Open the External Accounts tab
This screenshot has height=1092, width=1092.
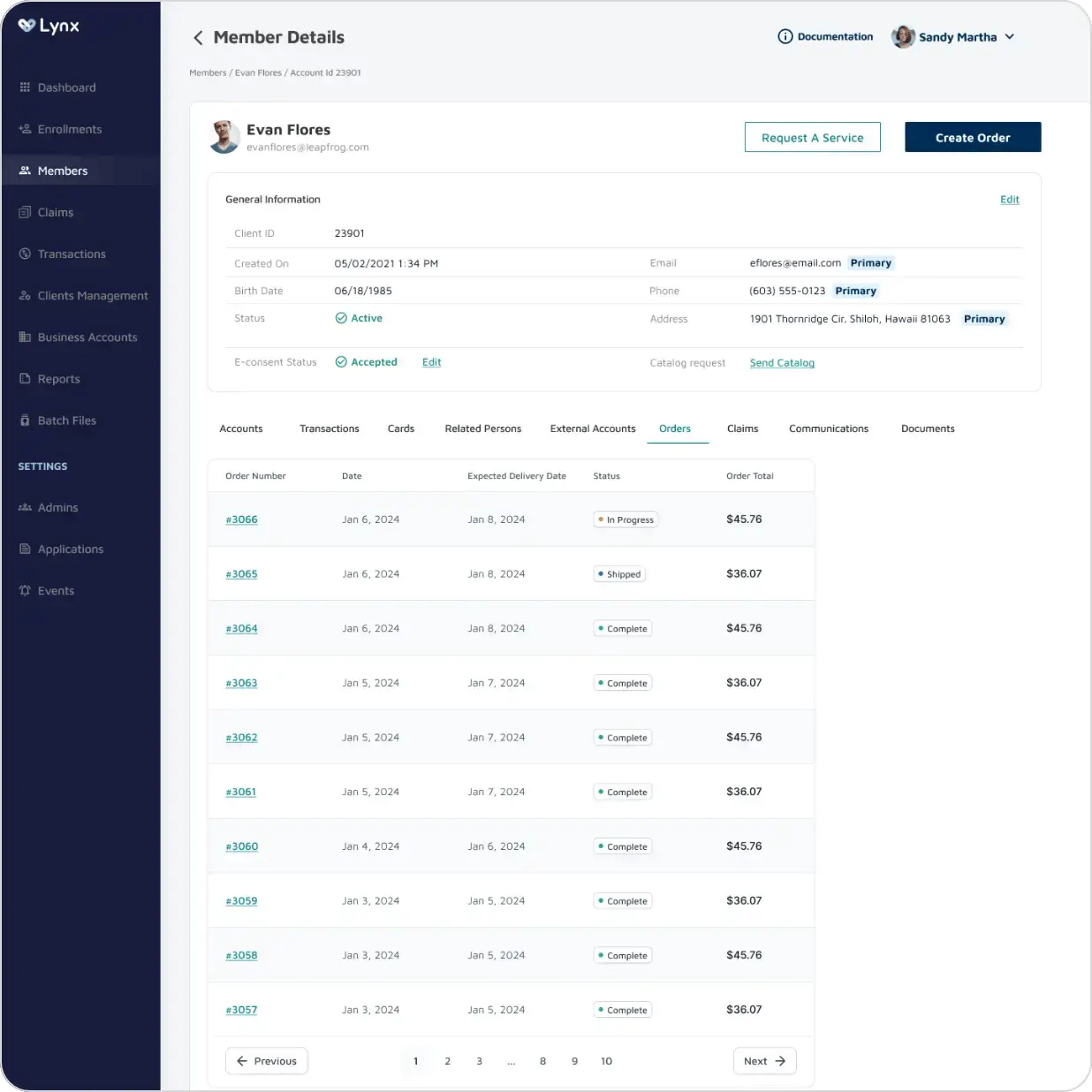coord(592,428)
